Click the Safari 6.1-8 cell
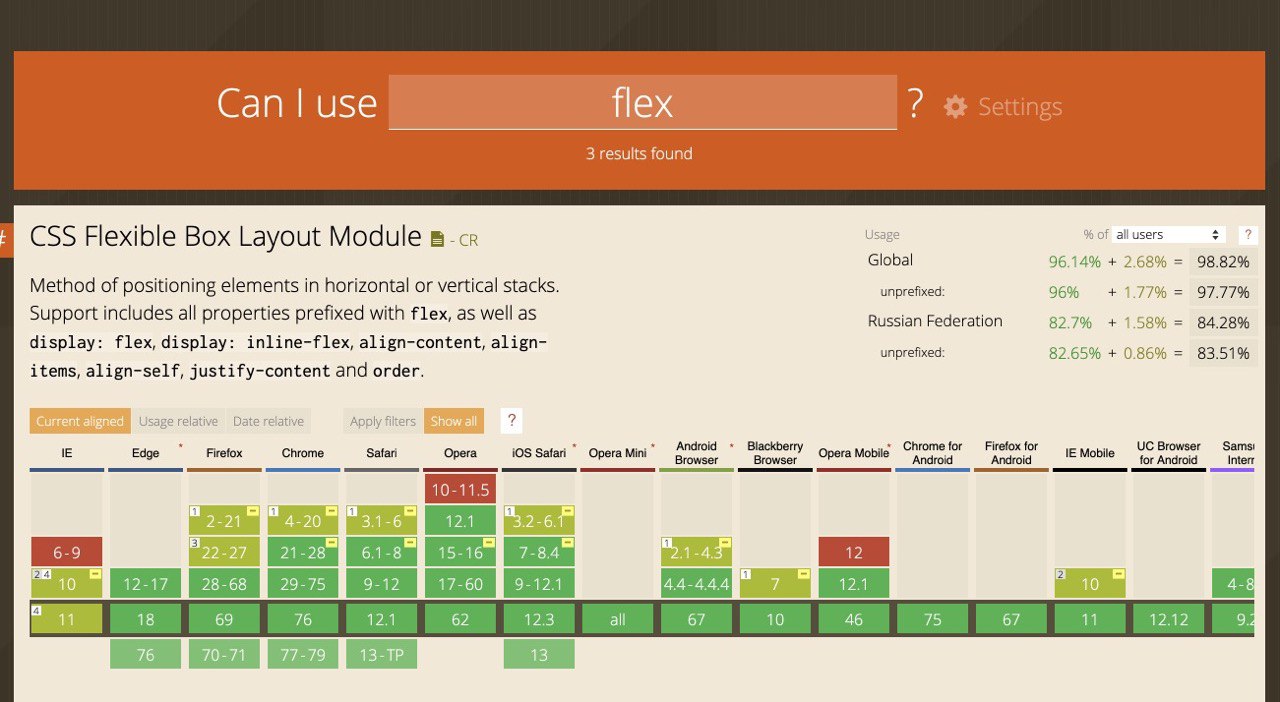 (381, 552)
